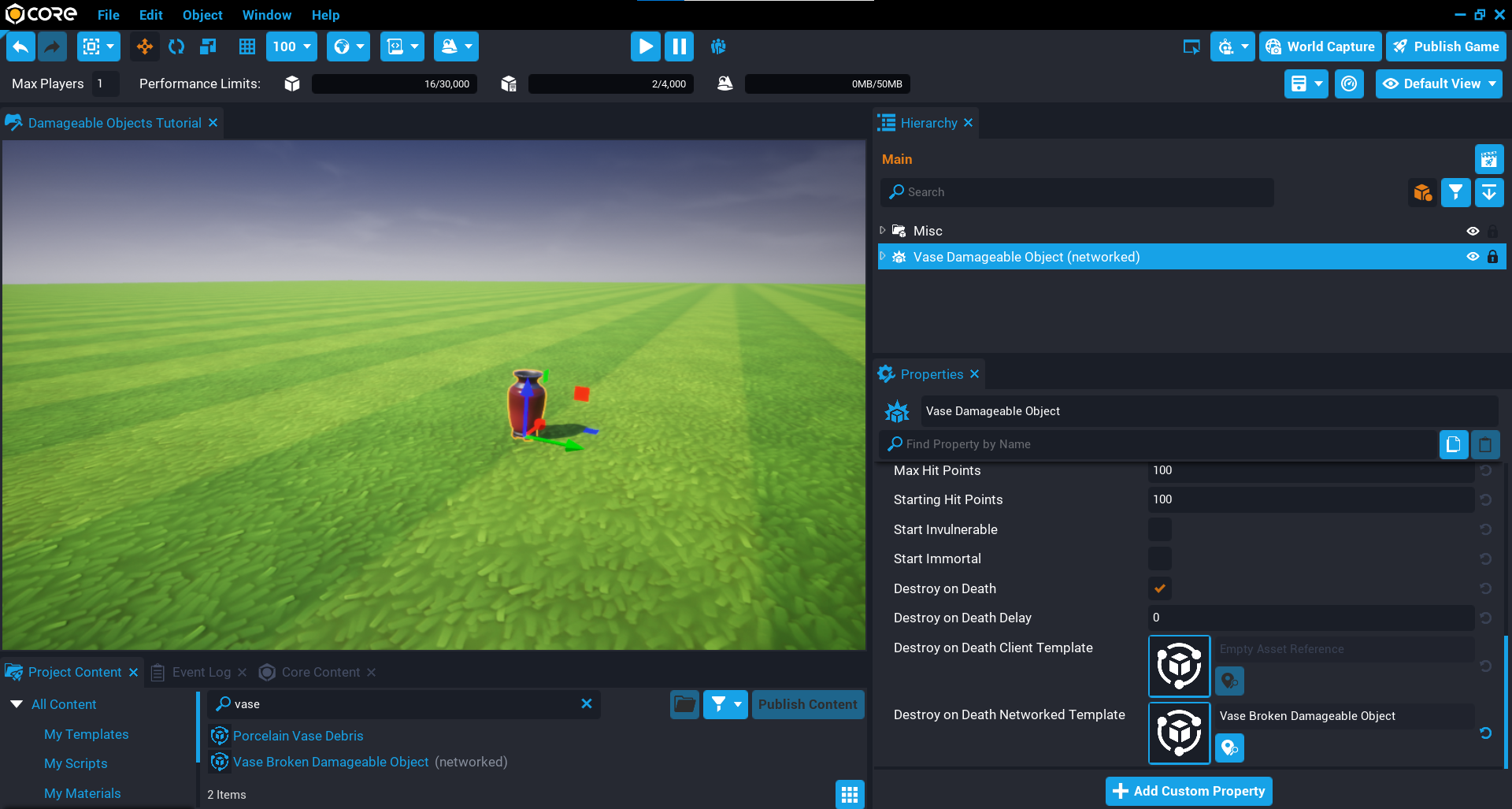The image size is (1512, 809).
Task: Toggle grid snapping icon
Action: [247, 46]
